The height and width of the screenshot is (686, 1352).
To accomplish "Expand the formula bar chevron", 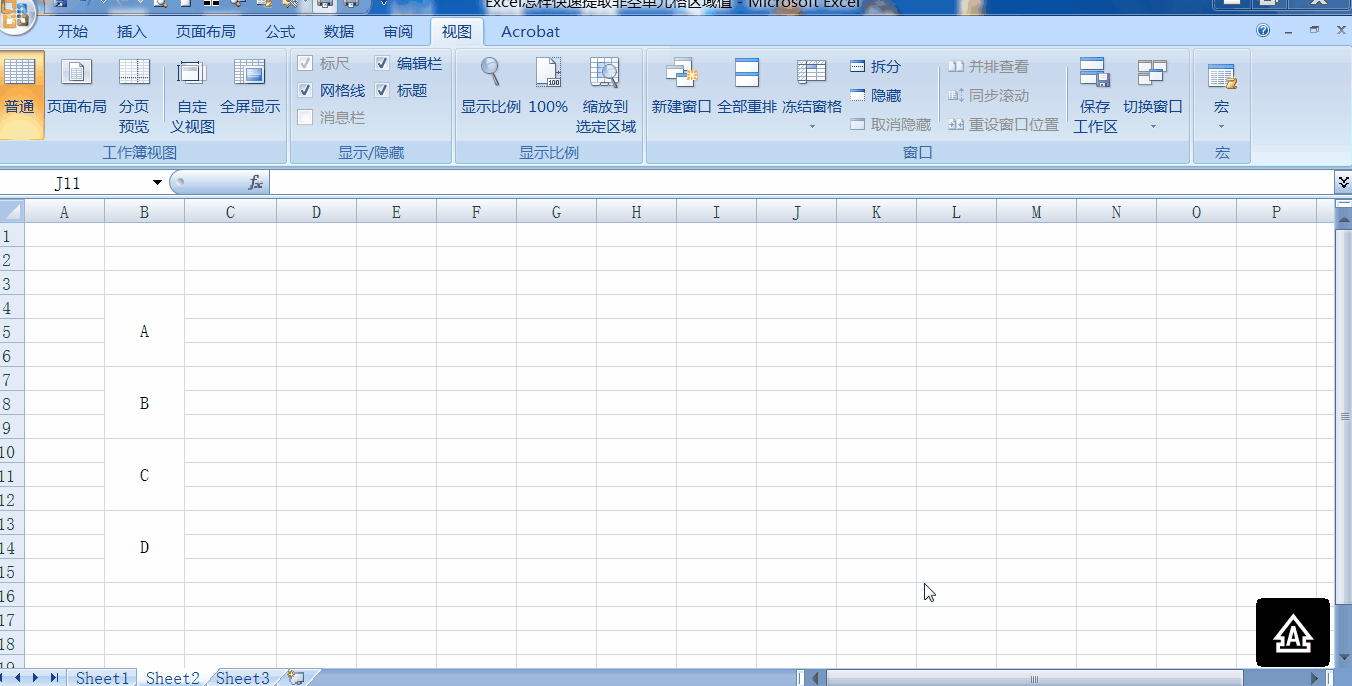I will pyautogui.click(x=1343, y=182).
